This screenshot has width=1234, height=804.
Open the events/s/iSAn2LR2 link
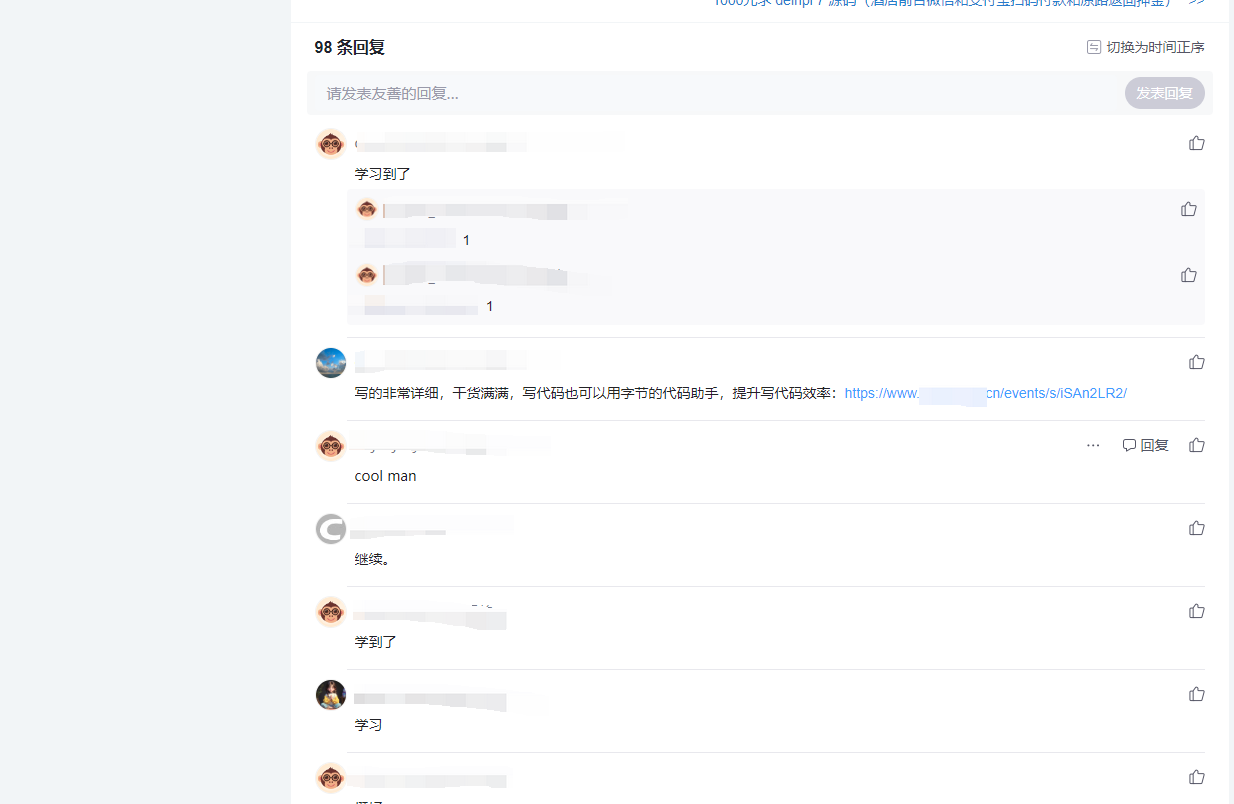(985, 393)
